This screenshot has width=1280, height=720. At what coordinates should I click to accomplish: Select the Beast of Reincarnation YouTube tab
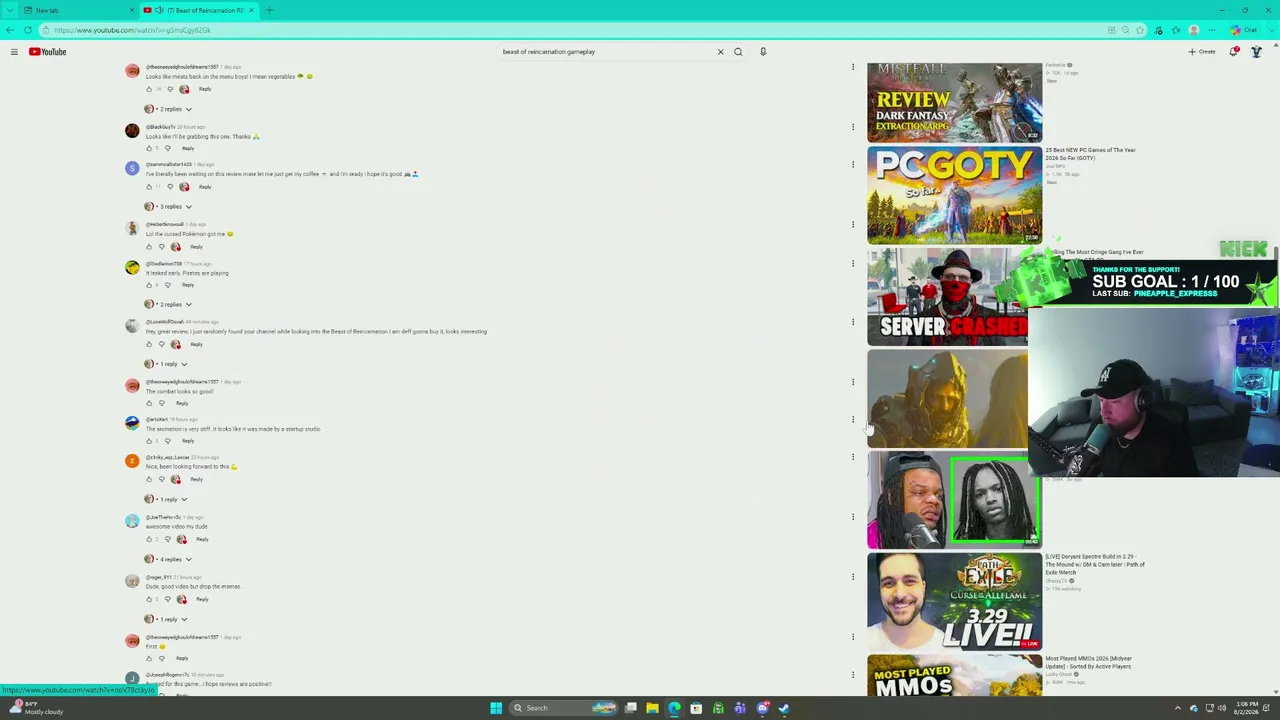(x=198, y=10)
